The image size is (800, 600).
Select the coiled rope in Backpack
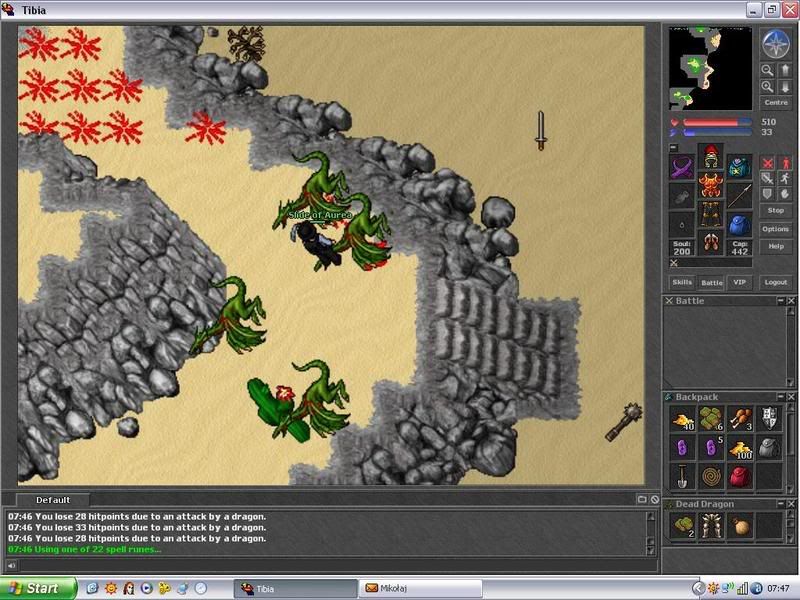(711, 477)
